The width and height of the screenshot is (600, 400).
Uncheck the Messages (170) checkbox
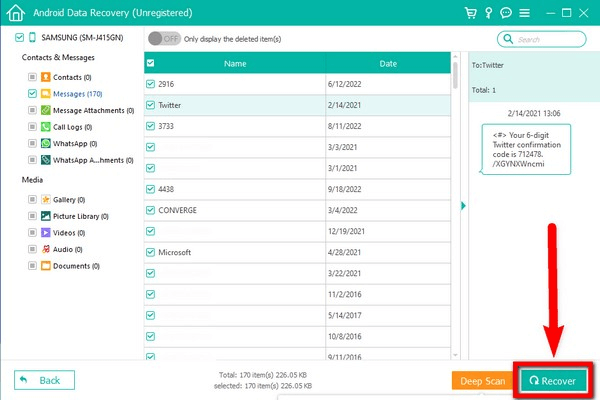click(x=32, y=94)
